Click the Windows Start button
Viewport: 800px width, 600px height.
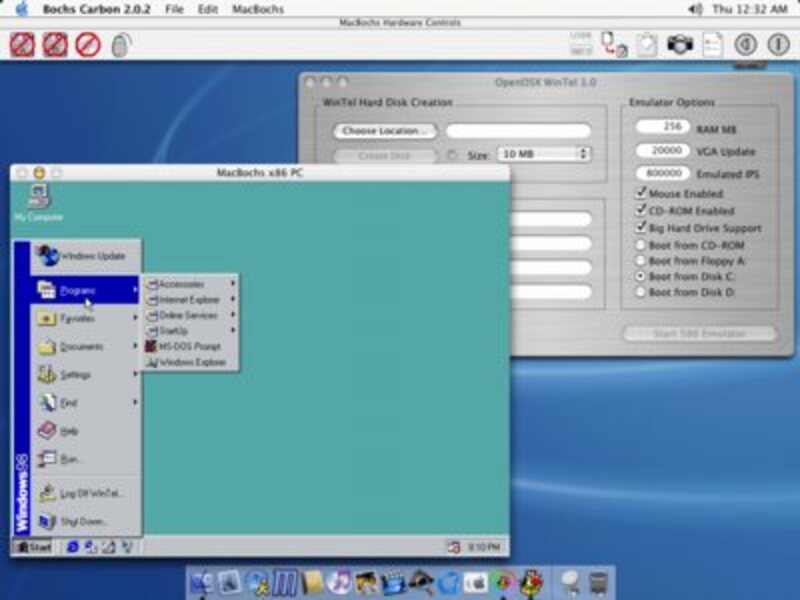[x=33, y=547]
